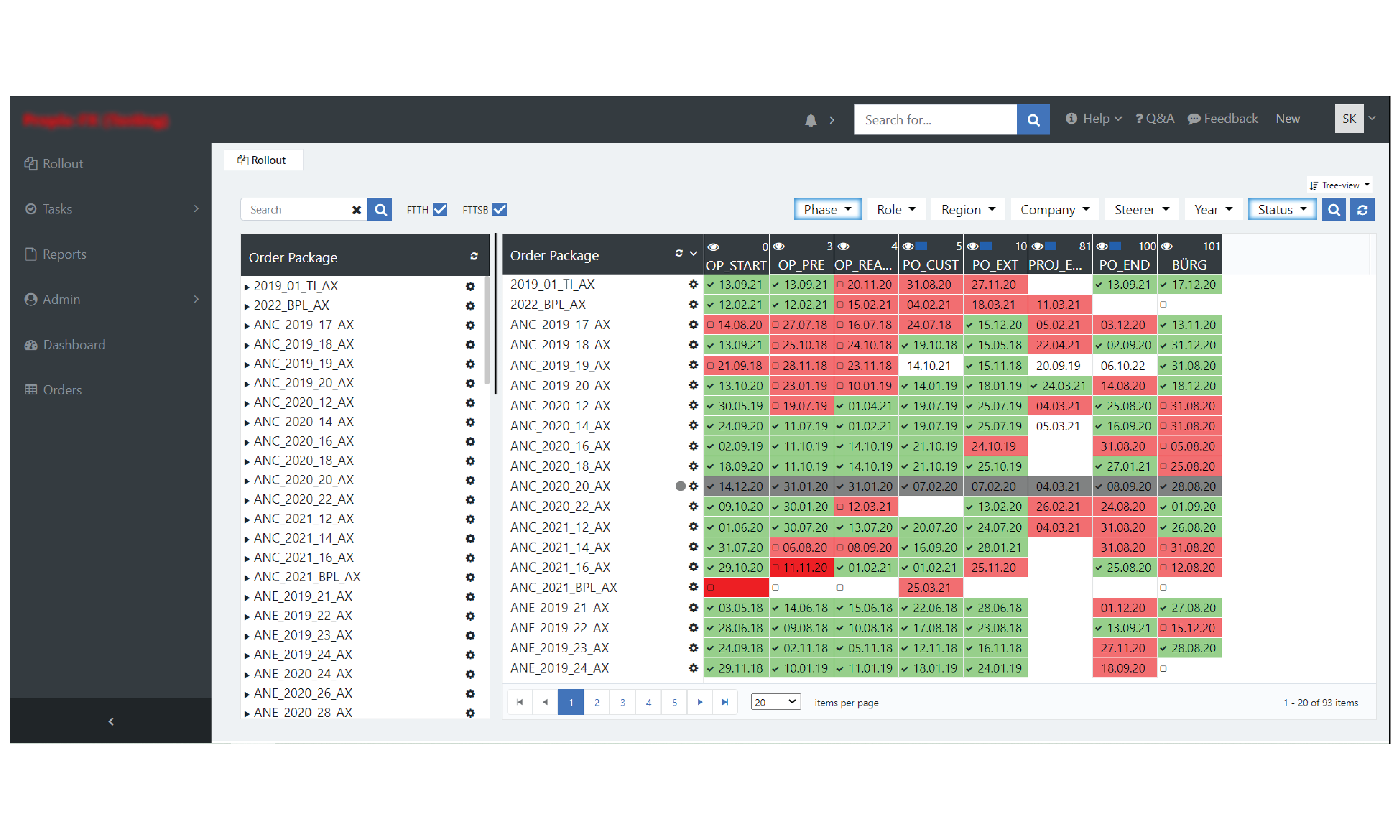Screen dimensions: 1400x840
Task: Click the blue global search magnifier button
Action: pos(1033,120)
